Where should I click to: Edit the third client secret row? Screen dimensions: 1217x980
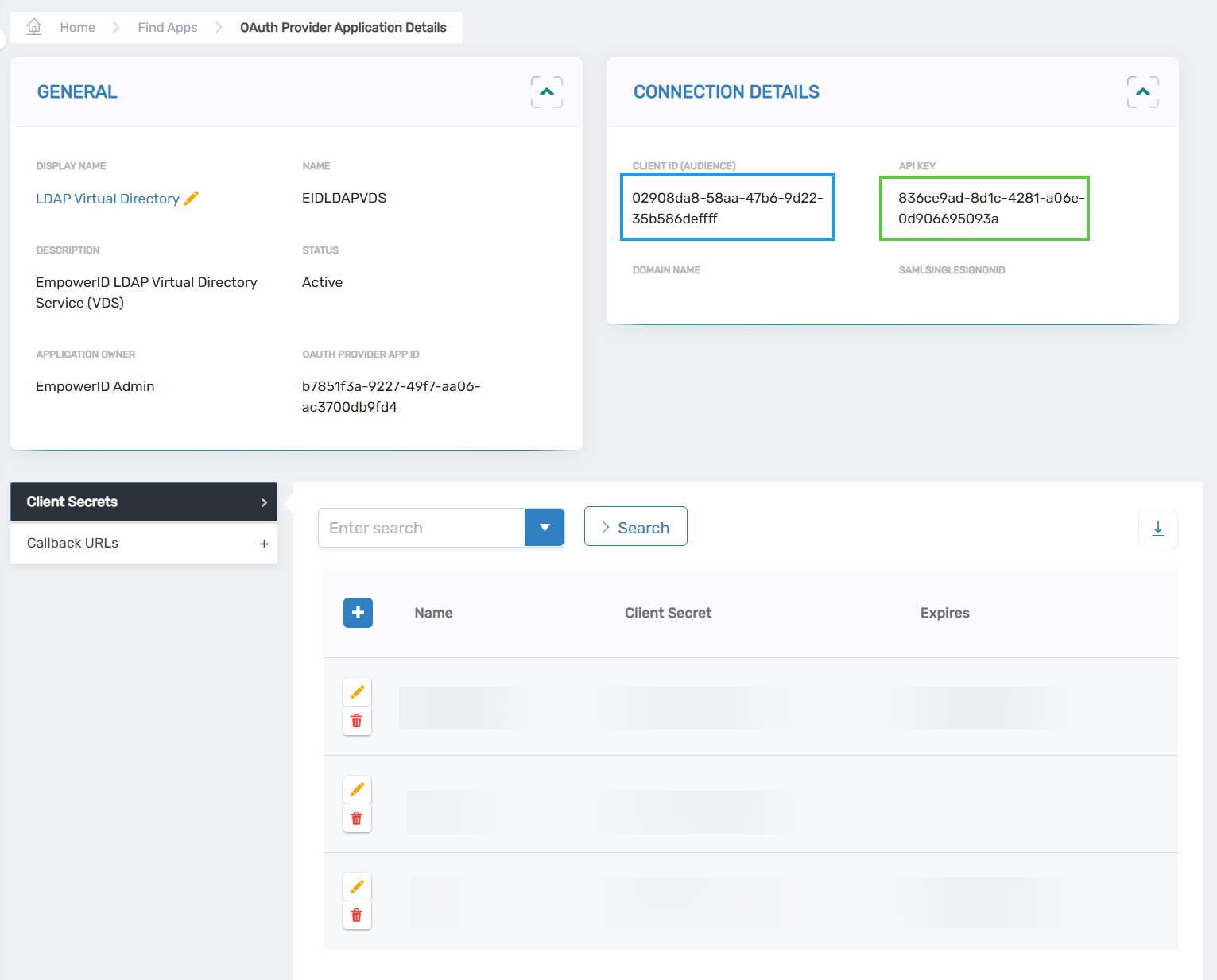pyautogui.click(x=357, y=886)
